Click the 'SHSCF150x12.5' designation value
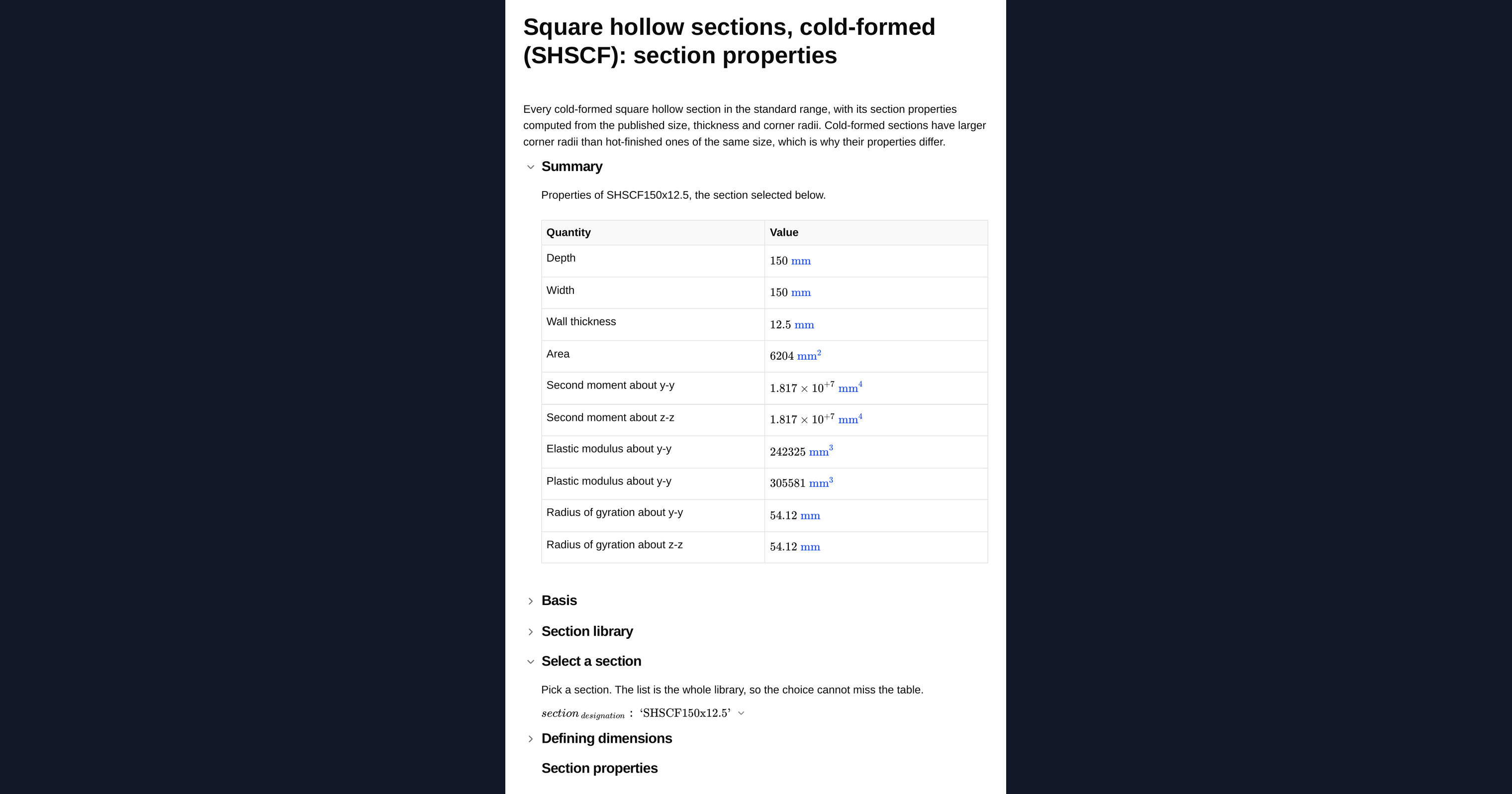The width and height of the screenshot is (1512, 794). 685,713
